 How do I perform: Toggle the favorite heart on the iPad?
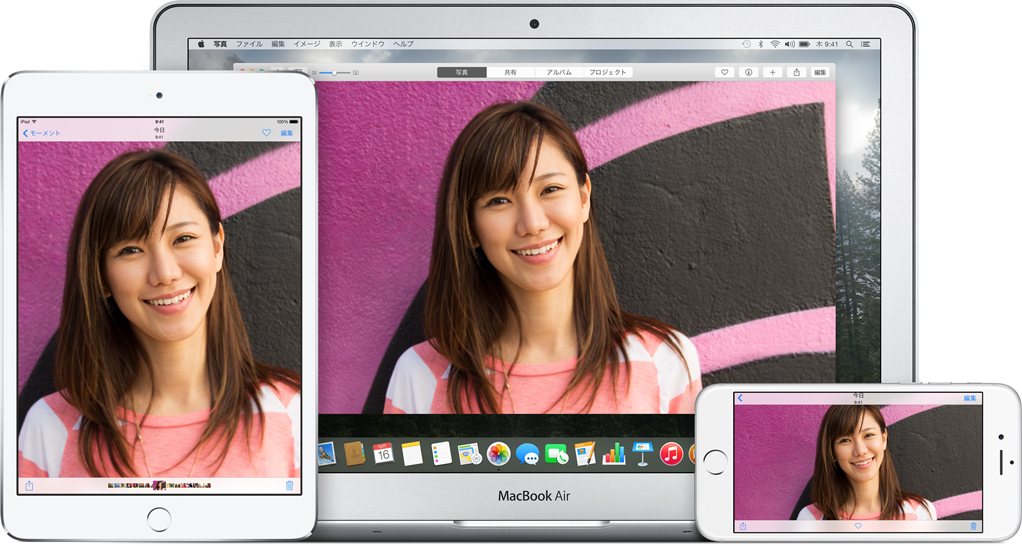click(x=266, y=132)
